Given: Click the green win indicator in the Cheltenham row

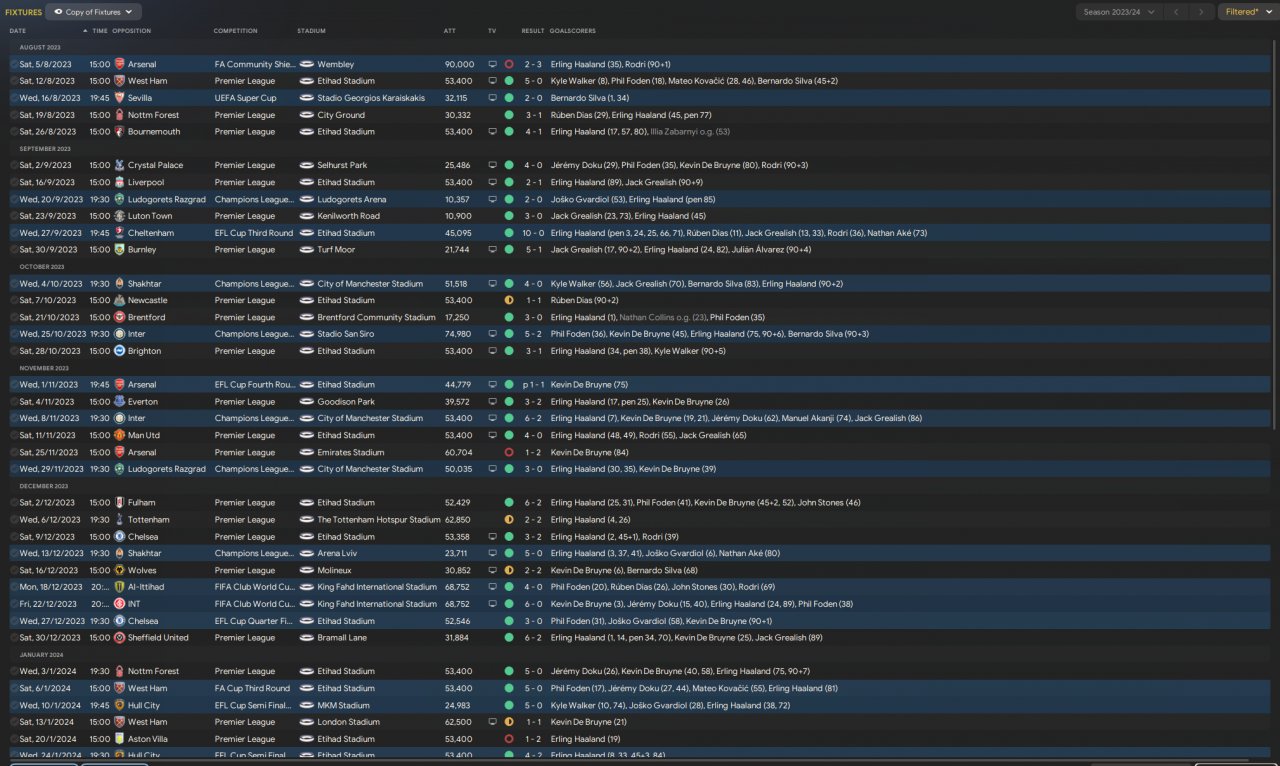Looking at the screenshot, I should tap(509, 233).
